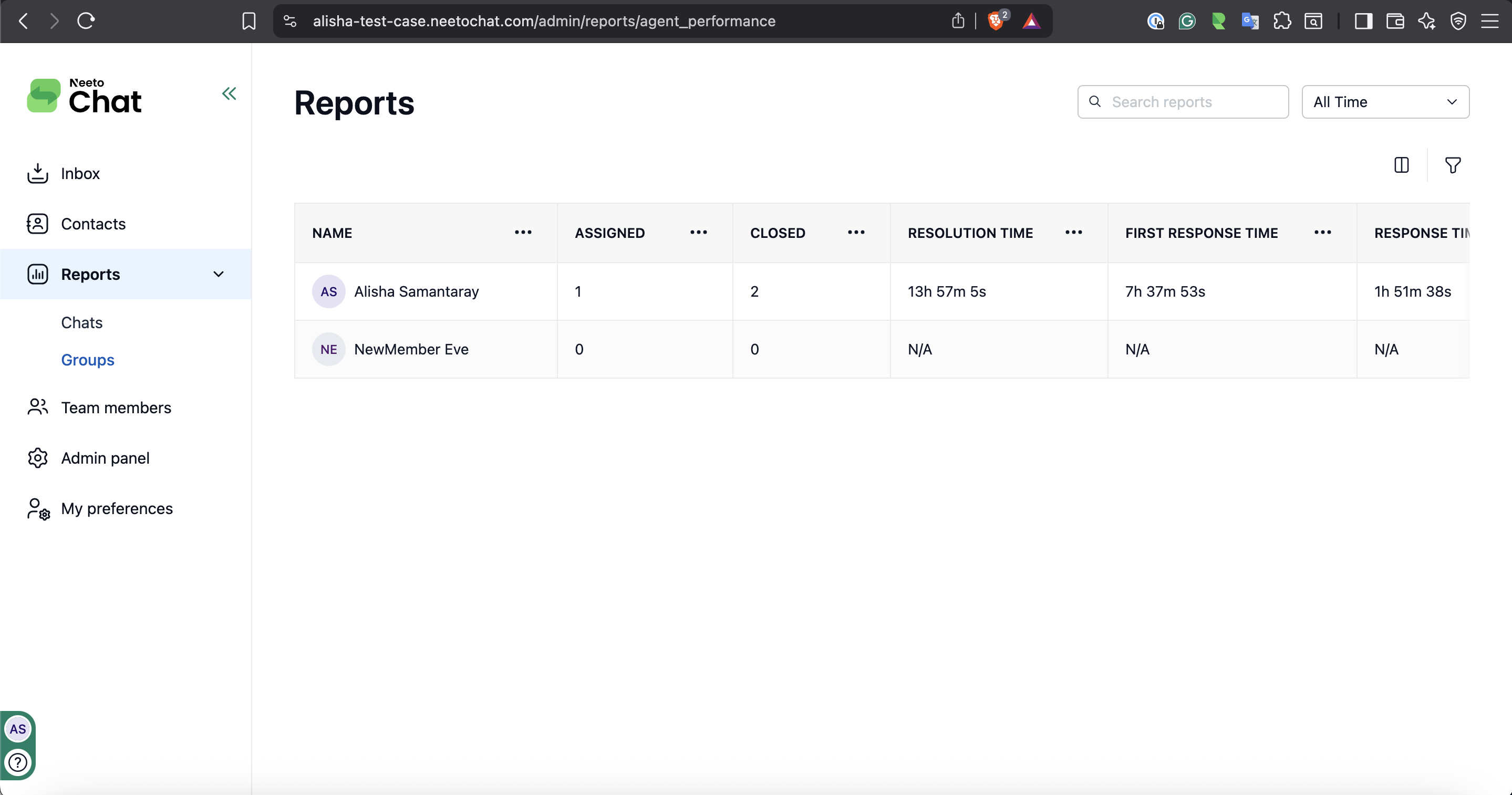The height and width of the screenshot is (795, 1512).
Task: Open ASSIGNED column options menu
Action: click(698, 232)
